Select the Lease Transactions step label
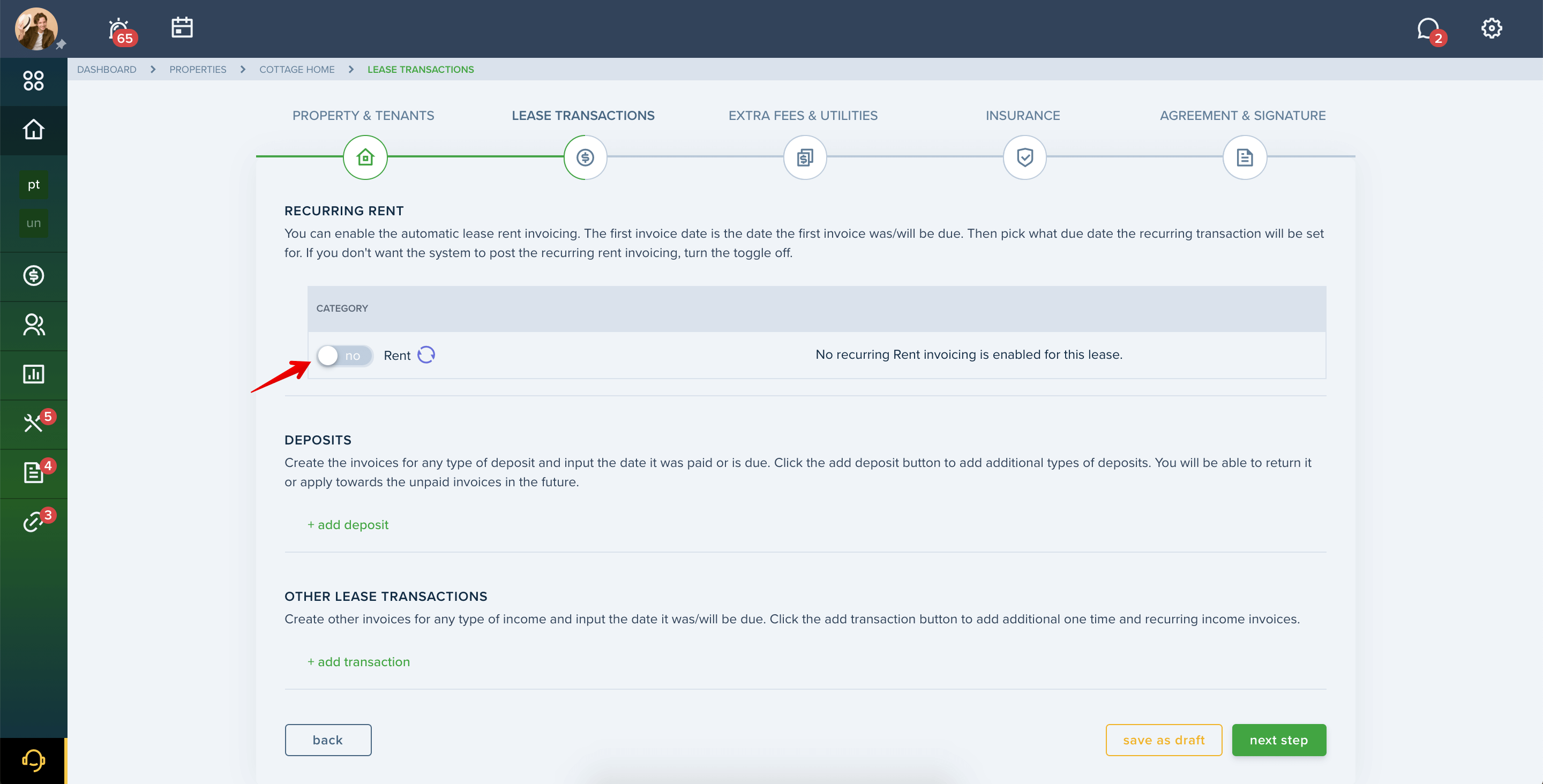 pyautogui.click(x=583, y=116)
